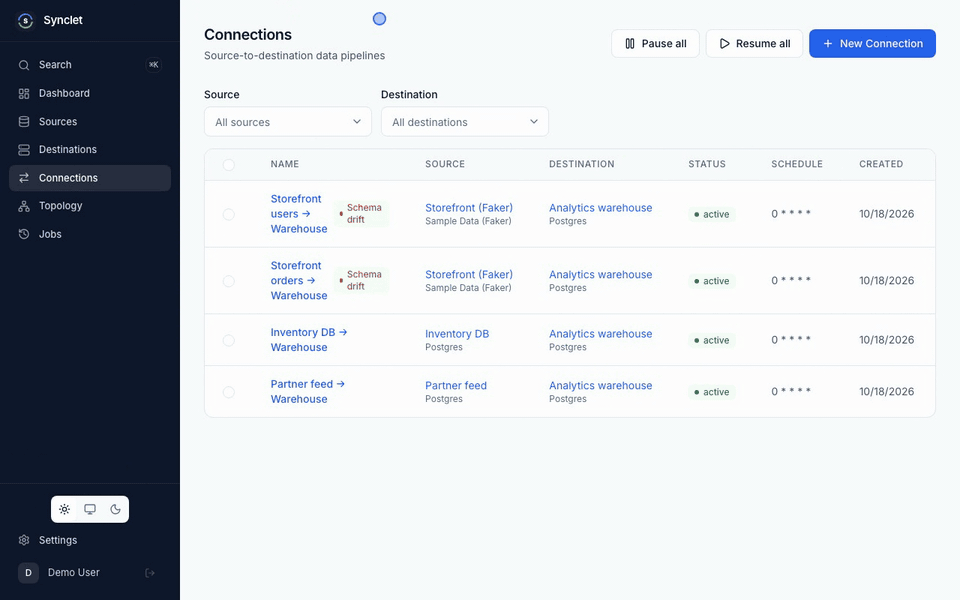The image size is (960, 600).
Task: Click the Demo User avatar
Action: 28,573
